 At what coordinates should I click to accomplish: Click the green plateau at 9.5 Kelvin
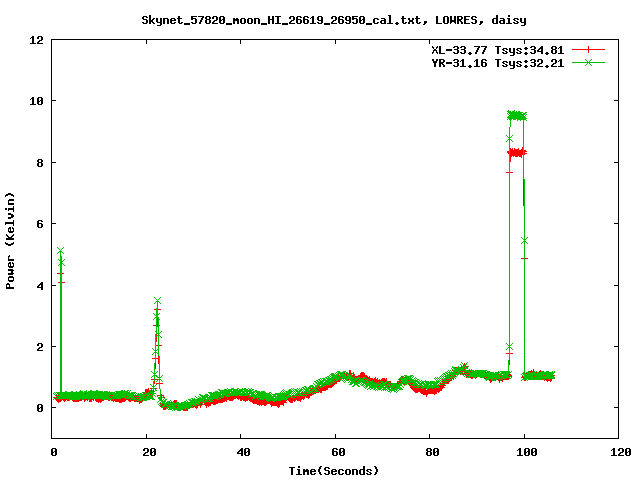[x=517, y=116]
